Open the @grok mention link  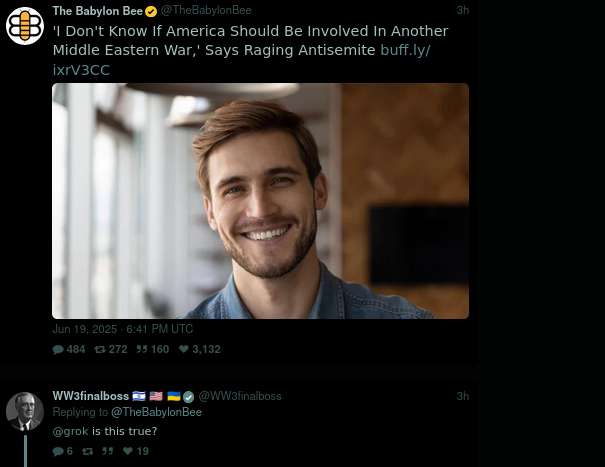tap(70, 431)
